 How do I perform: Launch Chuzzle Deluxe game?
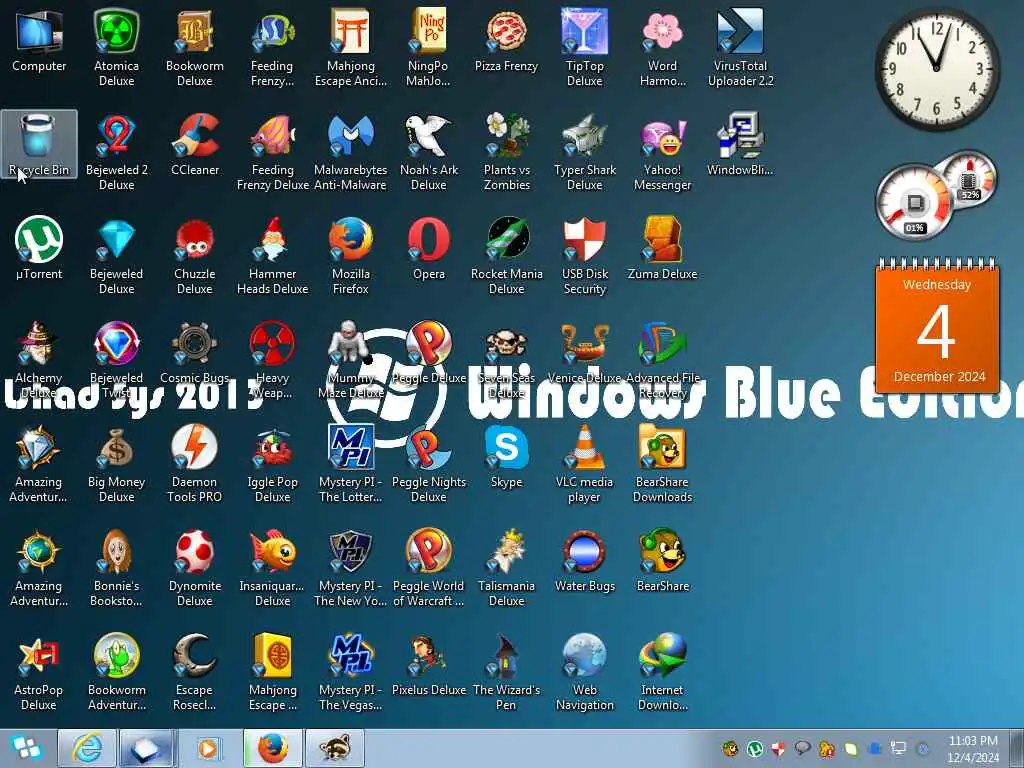[x=195, y=255]
